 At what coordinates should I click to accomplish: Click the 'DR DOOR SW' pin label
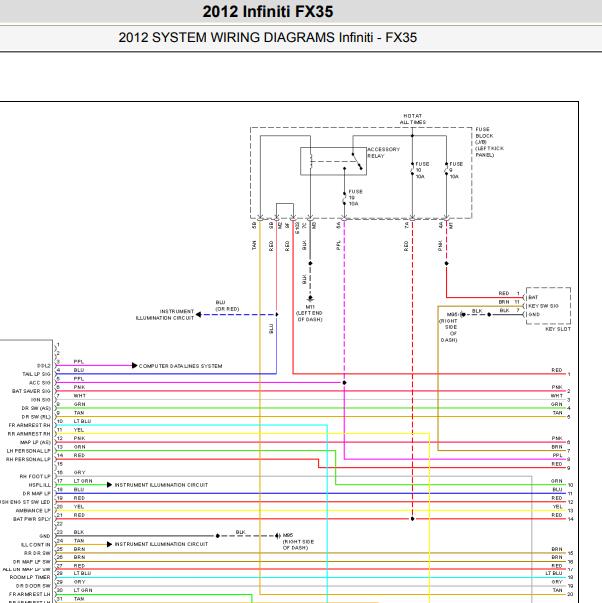click(33, 586)
